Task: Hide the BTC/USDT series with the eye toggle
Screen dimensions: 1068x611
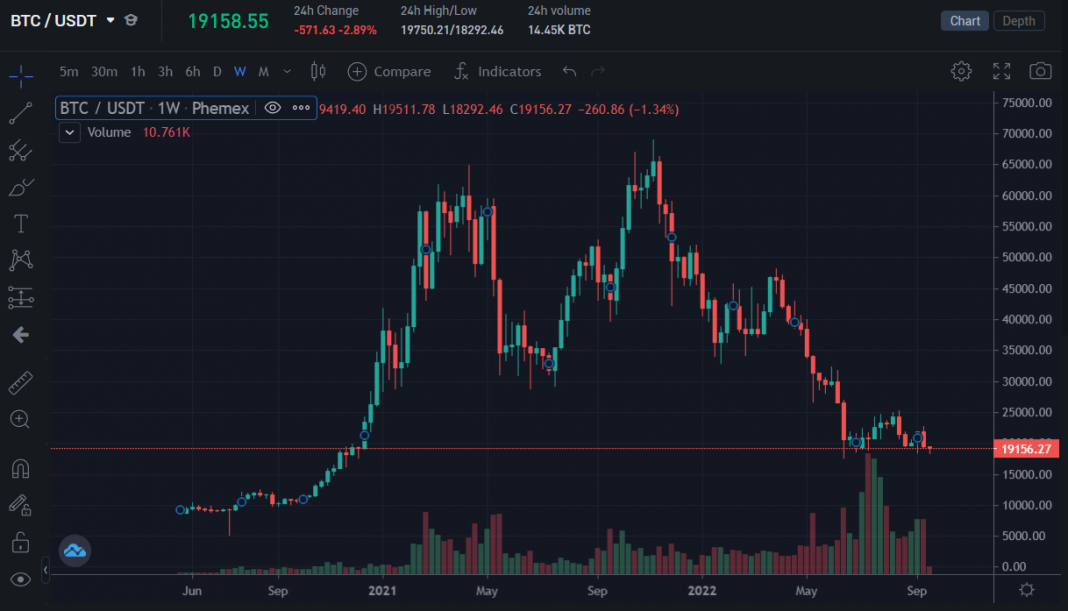Action: pyautogui.click(x=271, y=108)
